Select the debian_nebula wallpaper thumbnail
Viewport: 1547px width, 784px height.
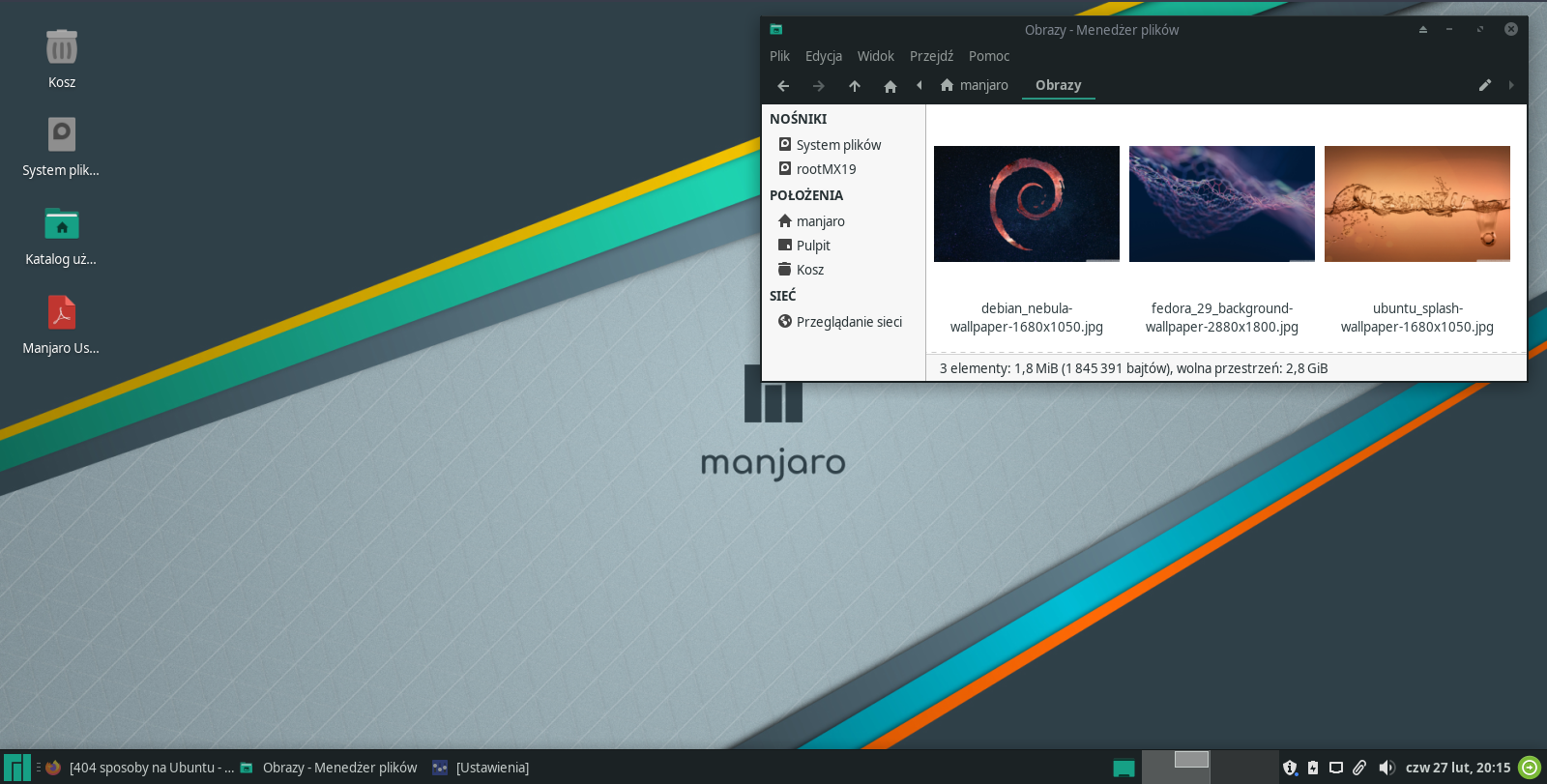pyautogui.click(x=1027, y=204)
